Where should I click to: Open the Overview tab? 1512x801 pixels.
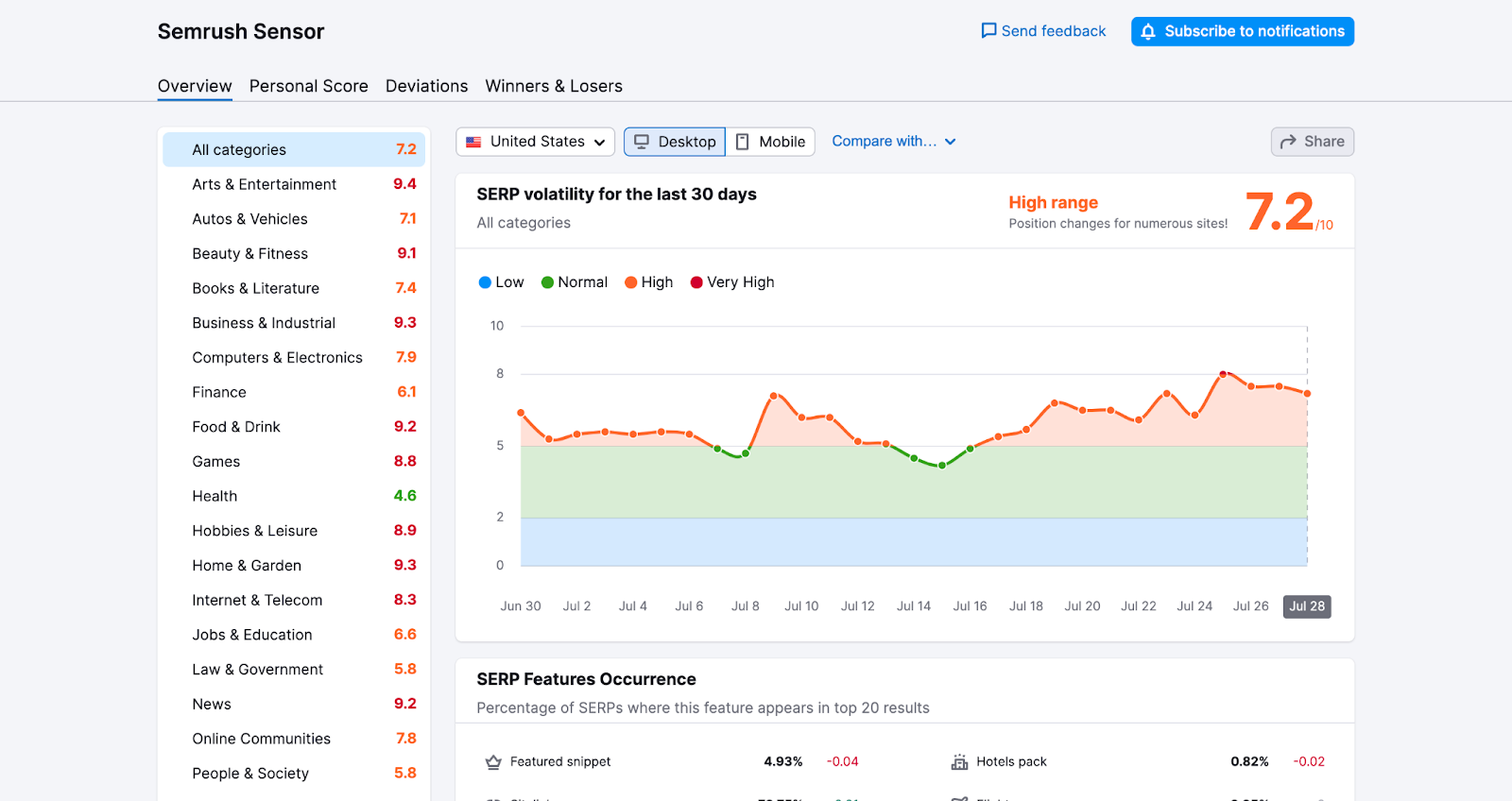pyautogui.click(x=195, y=86)
